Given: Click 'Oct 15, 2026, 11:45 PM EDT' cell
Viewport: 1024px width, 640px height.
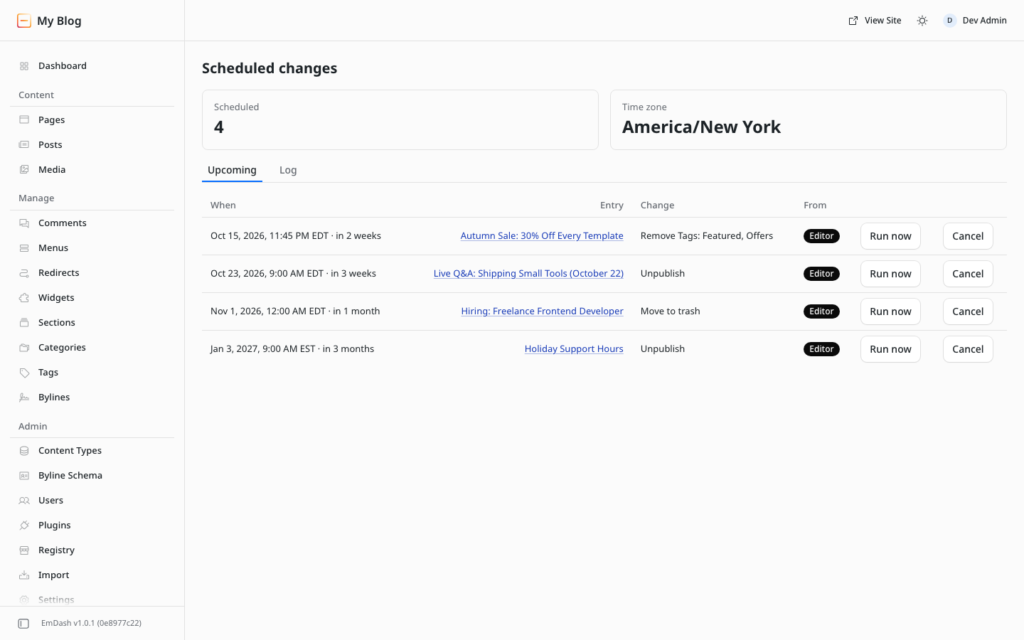Looking at the screenshot, I should pyautogui.click(x=295, y=236).
